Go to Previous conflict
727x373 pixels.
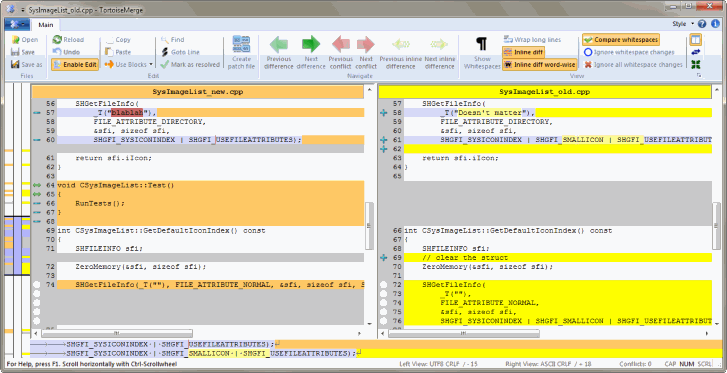pyautogui.click(x=341, y=52)
